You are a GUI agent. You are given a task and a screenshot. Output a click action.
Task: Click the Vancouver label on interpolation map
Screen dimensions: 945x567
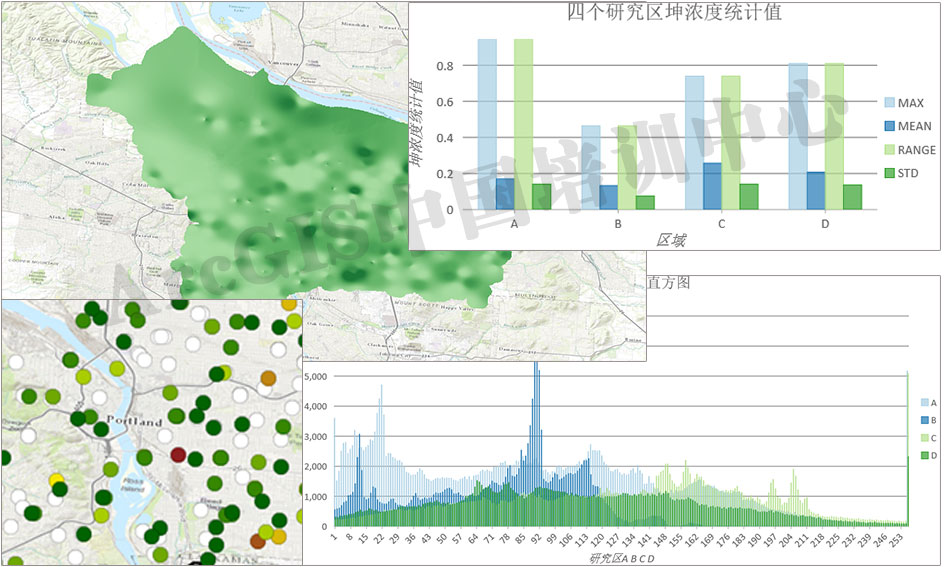[283, 63]
